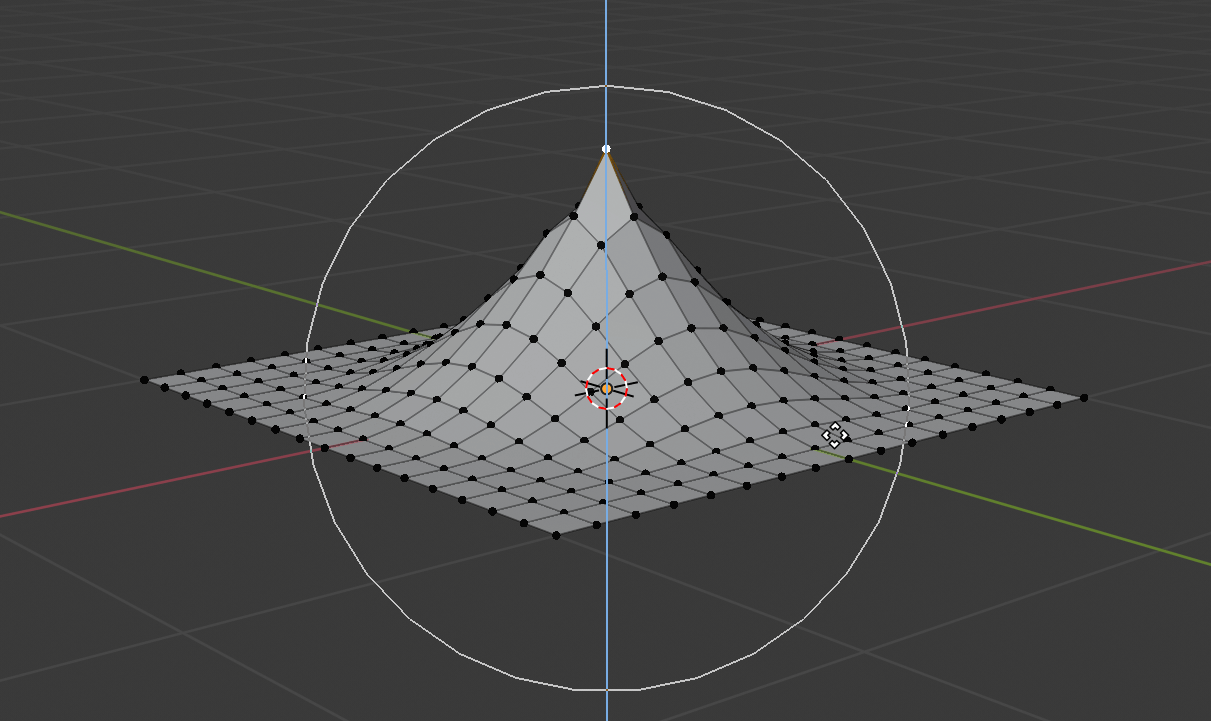Select the left-most corner vertex of the plane
The width and height of the screenshot is (1211, 721).
(146, 380)
